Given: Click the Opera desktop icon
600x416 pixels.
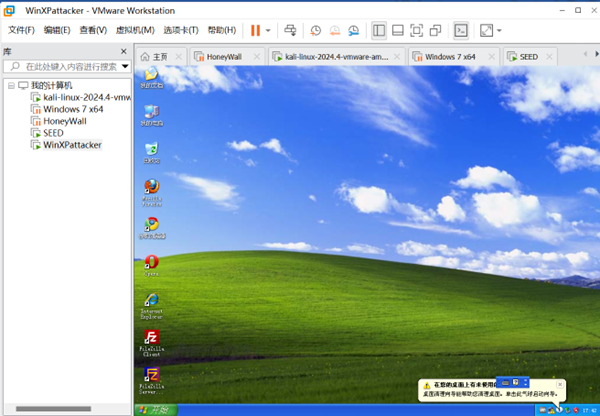Looking at the screenshot, I should (x=152, y=266).
